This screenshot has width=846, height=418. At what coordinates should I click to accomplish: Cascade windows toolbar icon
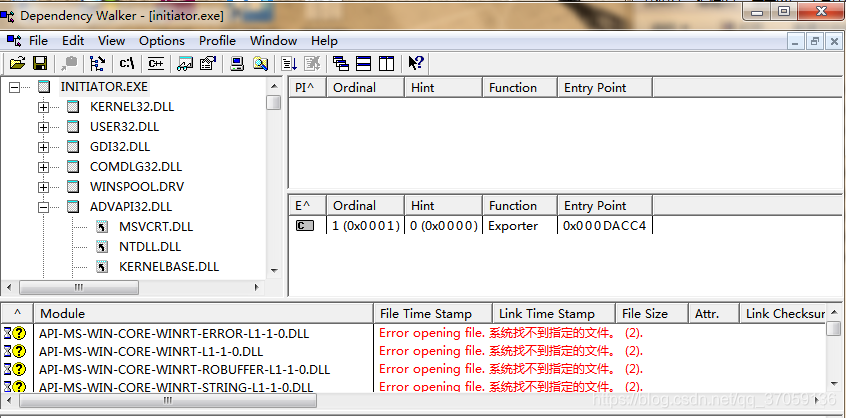(x=341, y=63)
